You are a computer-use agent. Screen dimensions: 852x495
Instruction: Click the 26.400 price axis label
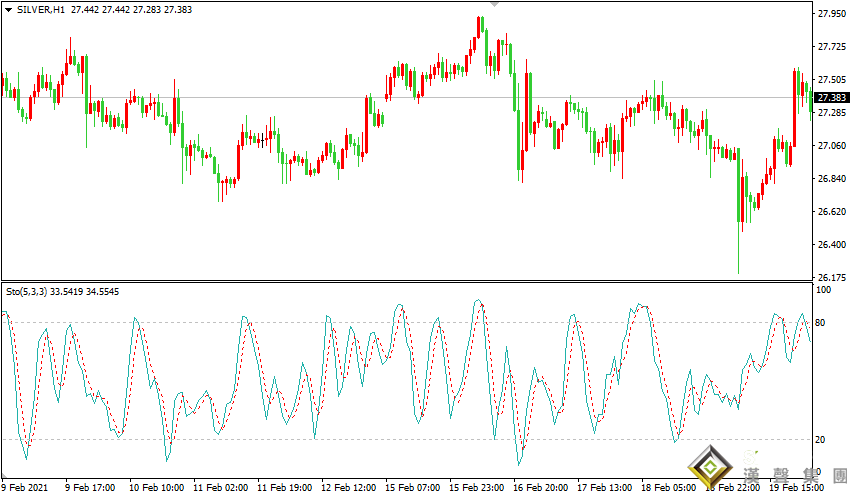tap(832, 245)
